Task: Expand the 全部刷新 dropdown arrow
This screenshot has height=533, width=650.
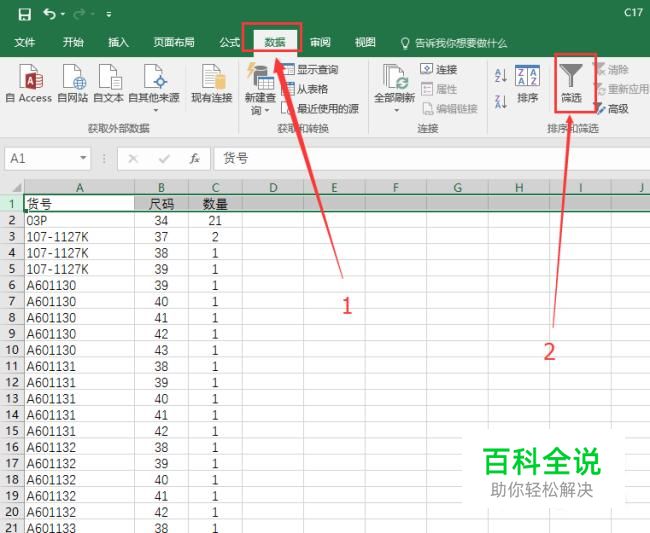Action: tap(396, 111)
